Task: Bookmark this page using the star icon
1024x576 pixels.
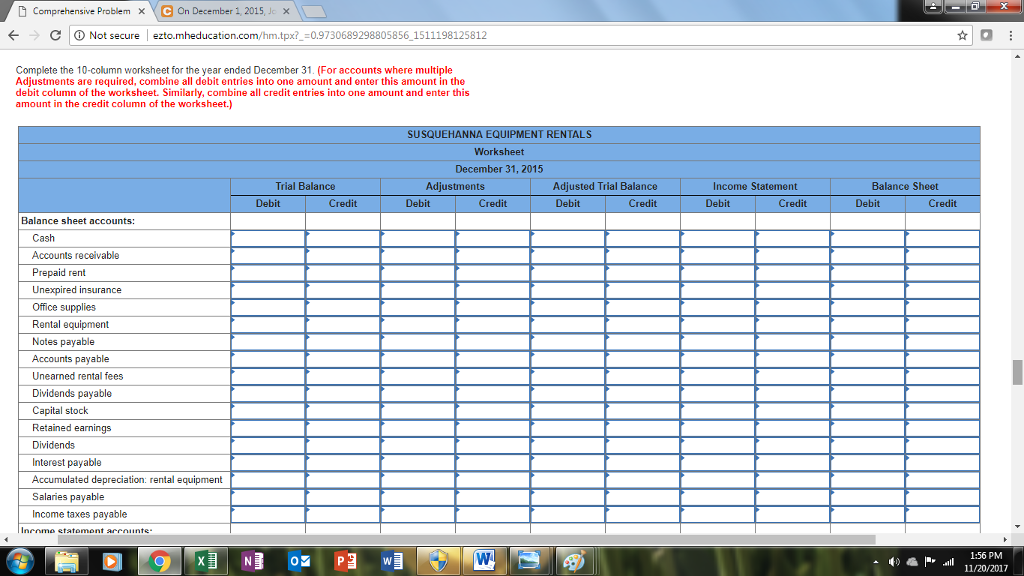Action: 961,35
